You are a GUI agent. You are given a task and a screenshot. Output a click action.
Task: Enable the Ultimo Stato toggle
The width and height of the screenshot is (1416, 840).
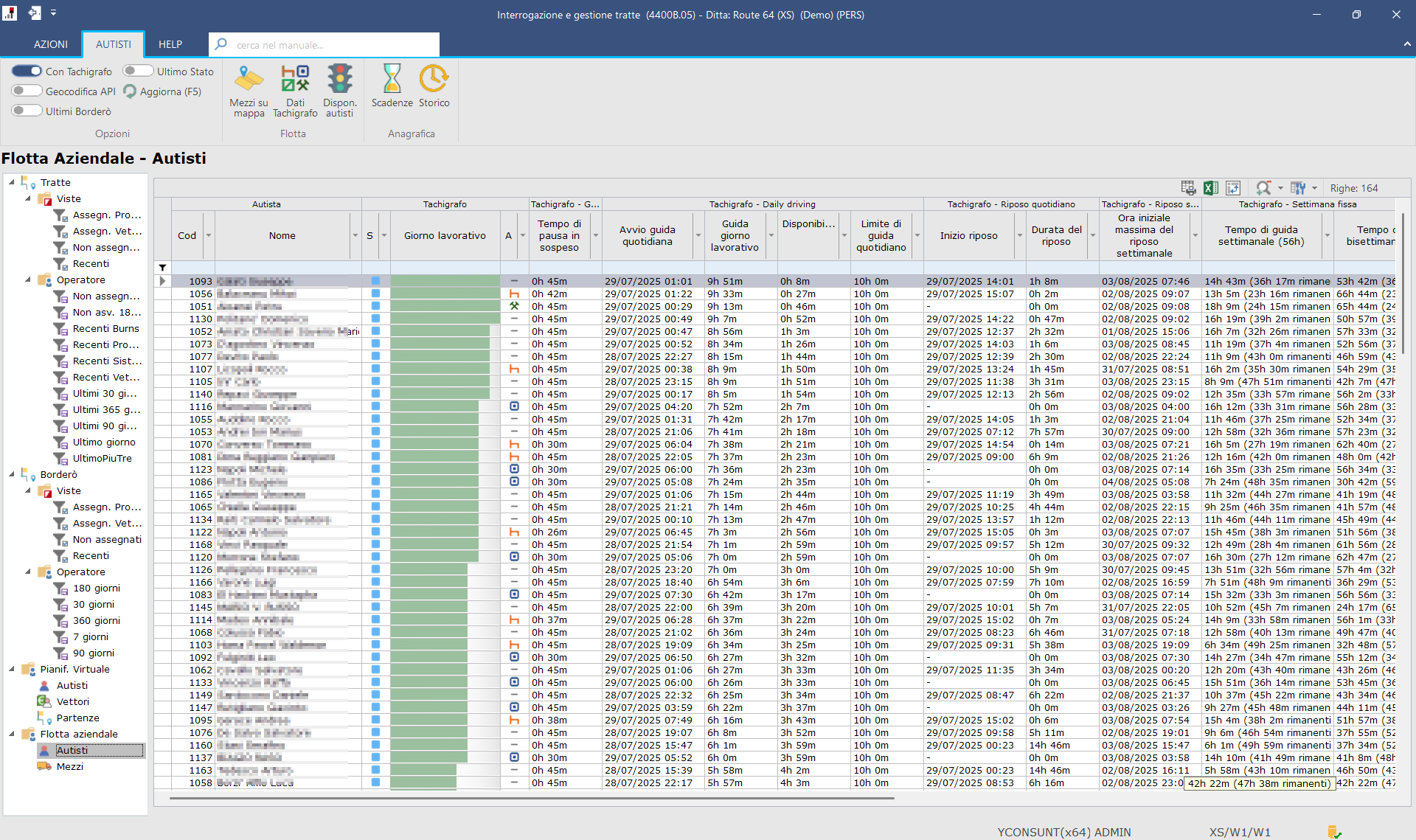click(138, 72)
